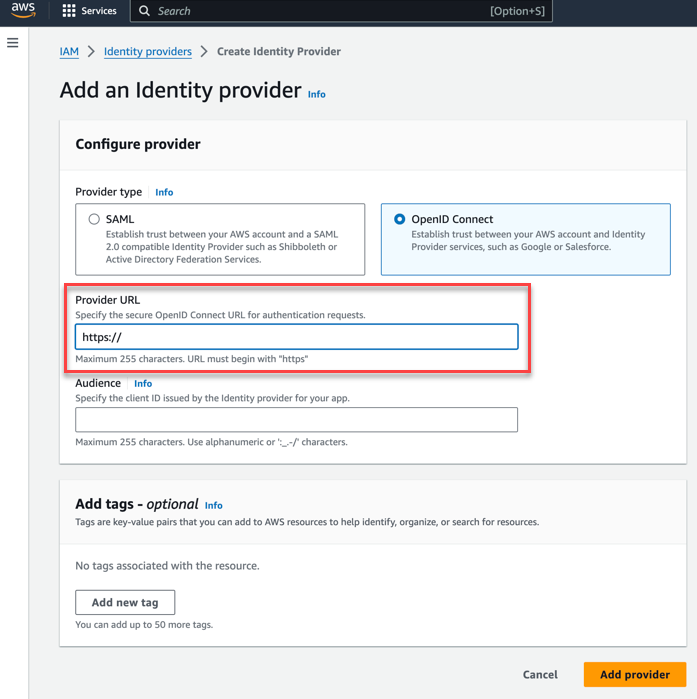This screenshot has height=699, width=697.
Task: Select the OpenID Connect radio button
Action: (400, 219)
